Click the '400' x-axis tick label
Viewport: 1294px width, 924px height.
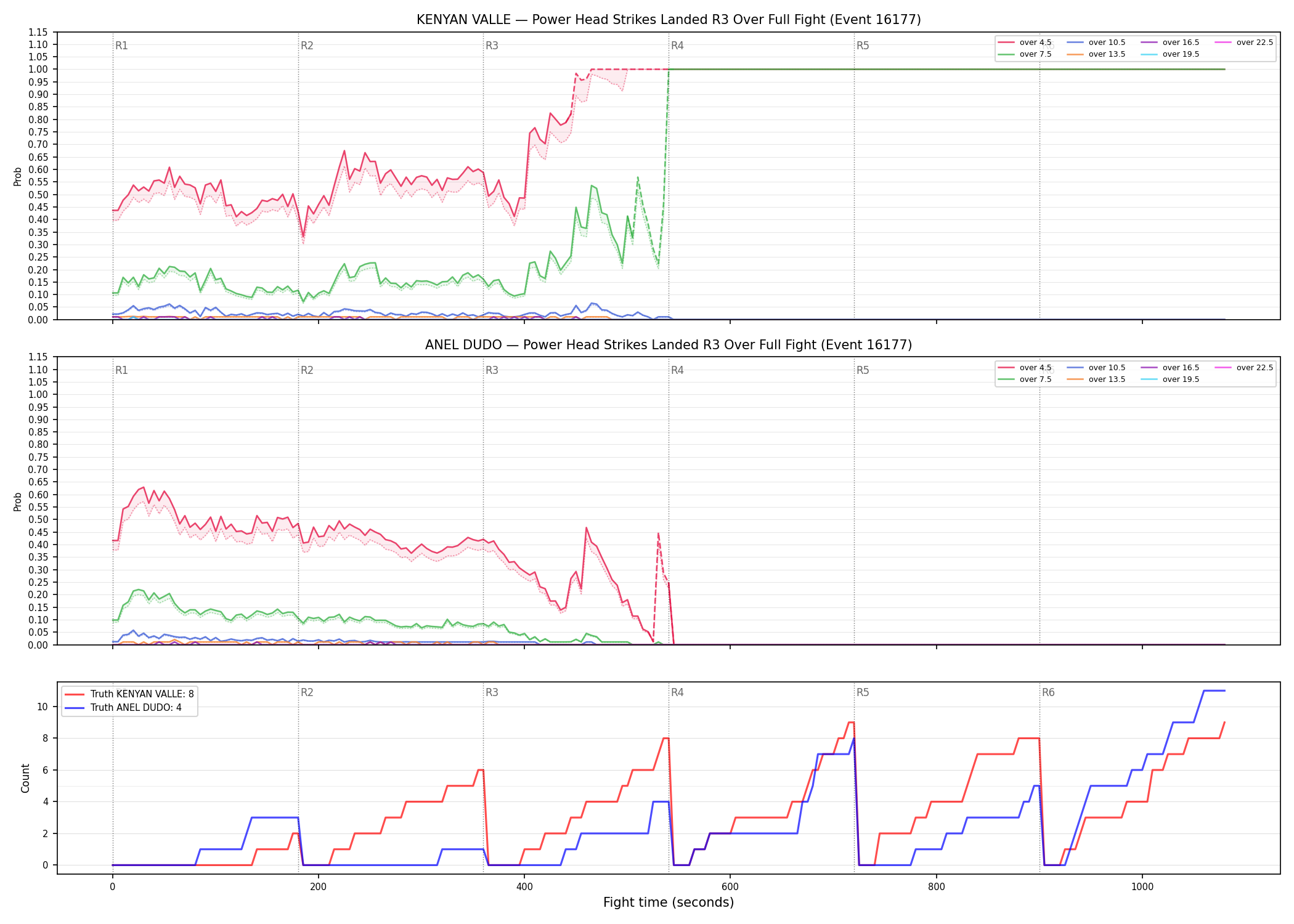point(524,887)
